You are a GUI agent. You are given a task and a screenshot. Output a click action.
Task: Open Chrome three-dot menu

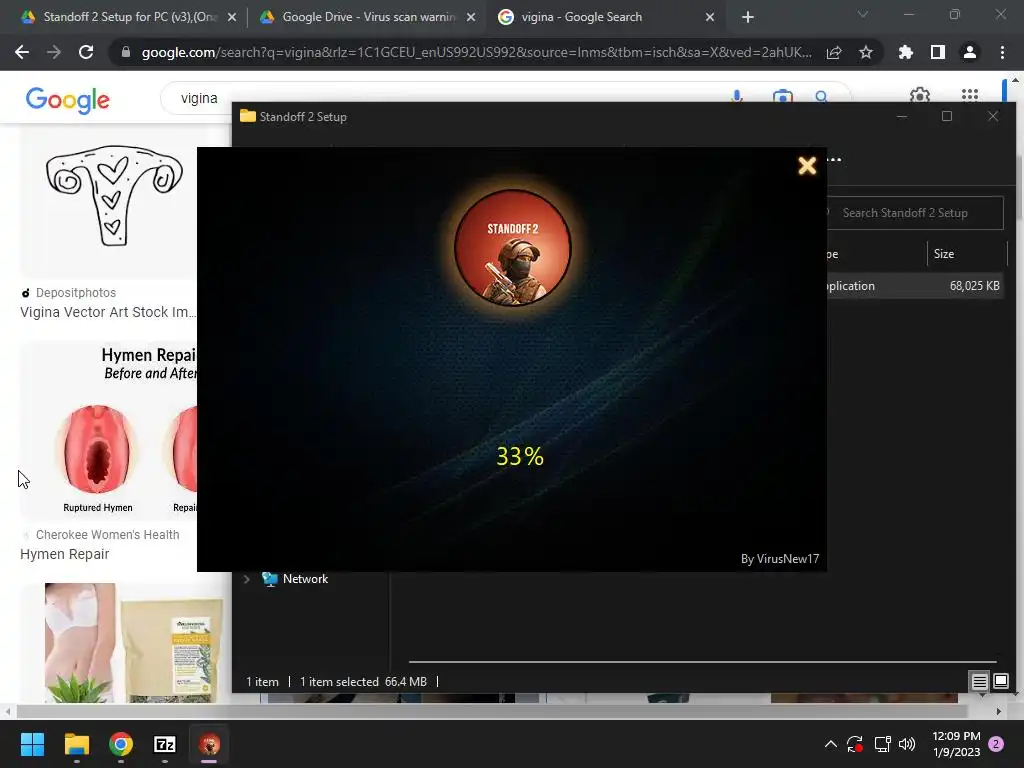pos(1002,52)
